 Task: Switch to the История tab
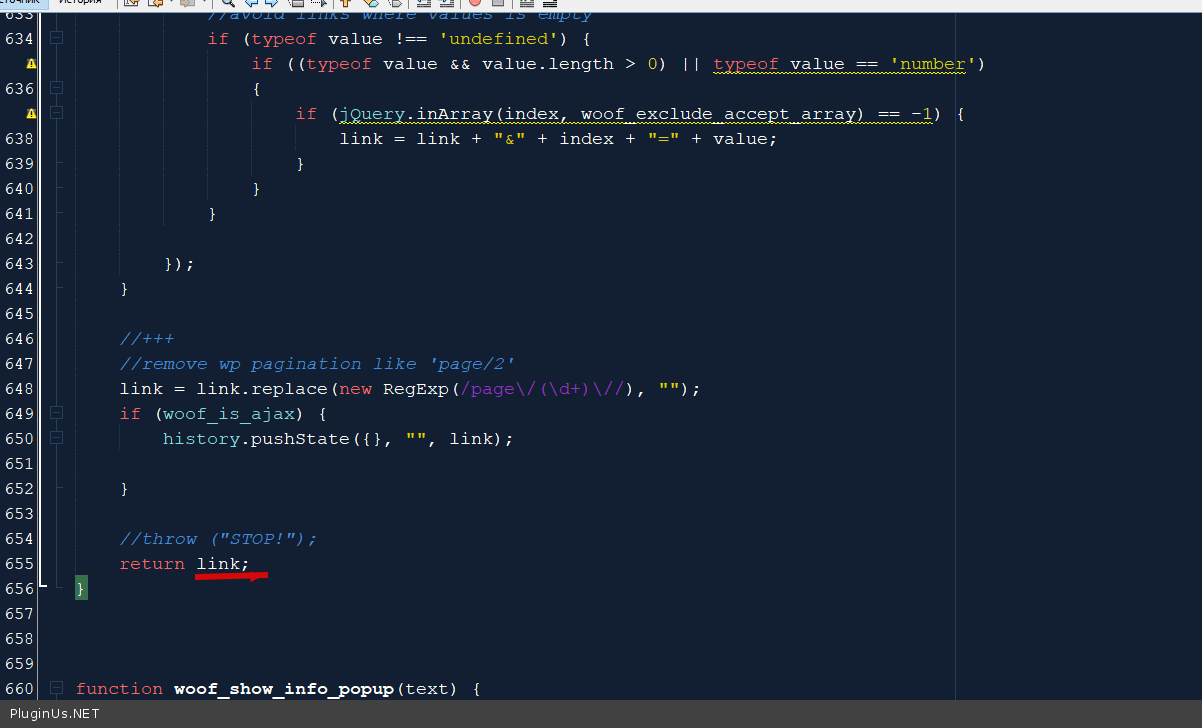pyautogui.click(x=78, y=2)
